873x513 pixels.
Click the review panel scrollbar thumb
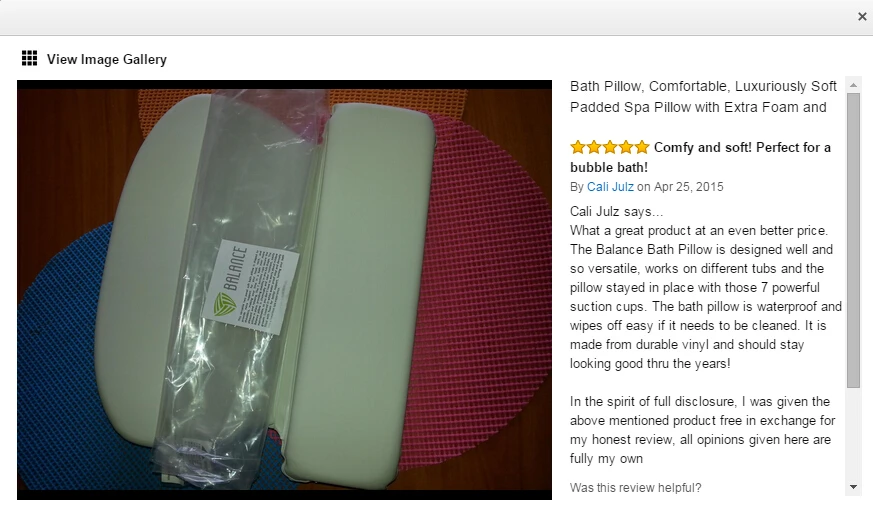853,240
